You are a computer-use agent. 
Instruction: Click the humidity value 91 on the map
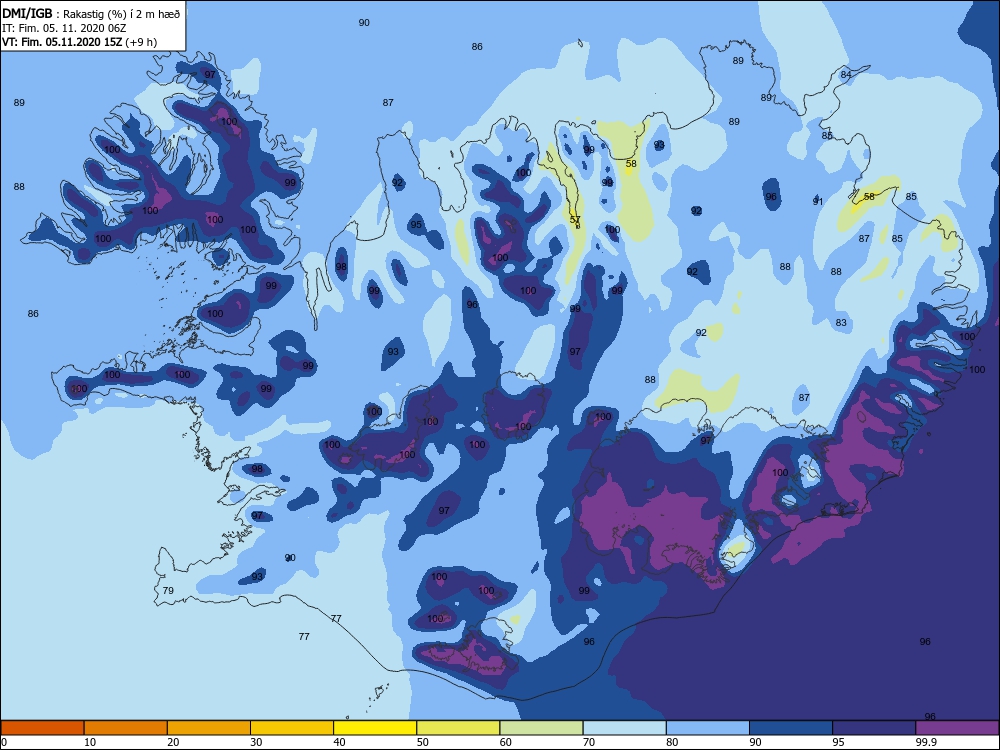tap(818, 202)
